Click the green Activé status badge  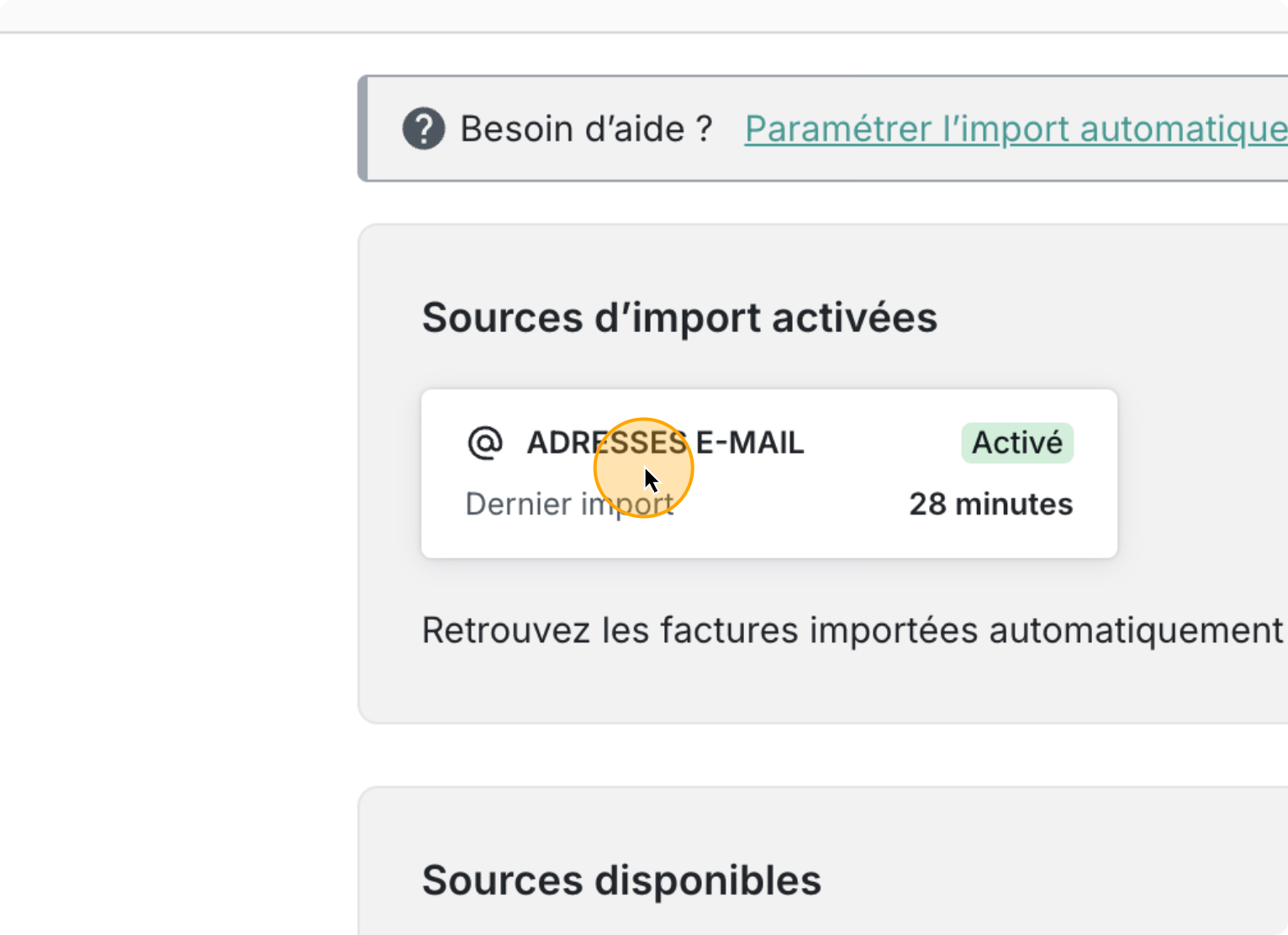click(1017, 442)
